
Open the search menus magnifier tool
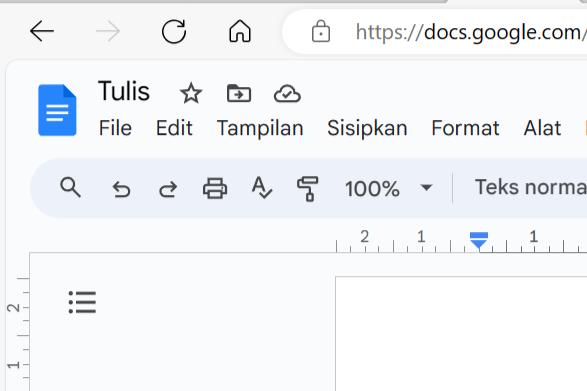click(70, 187)
